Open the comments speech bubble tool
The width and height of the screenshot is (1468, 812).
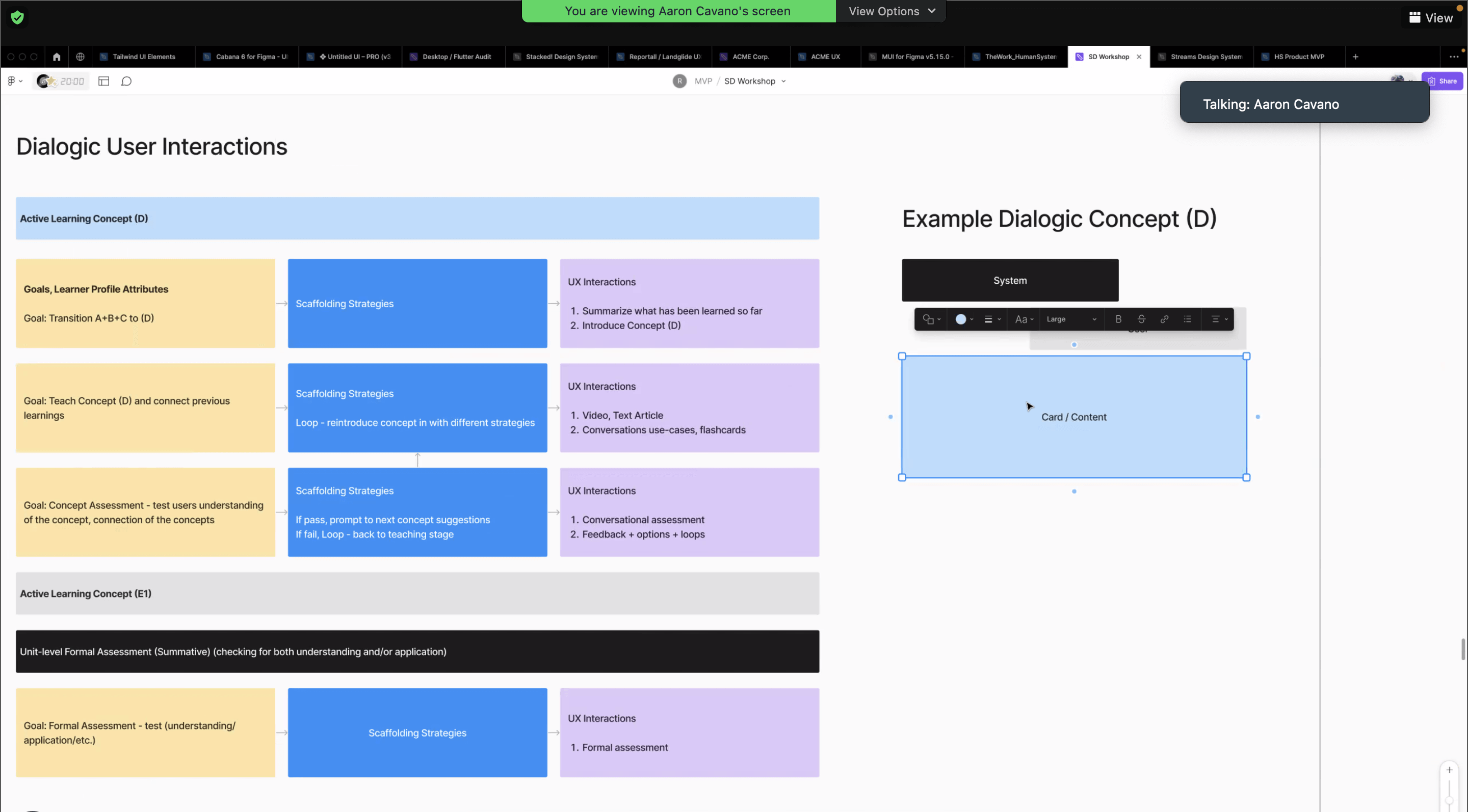(126, 82)
